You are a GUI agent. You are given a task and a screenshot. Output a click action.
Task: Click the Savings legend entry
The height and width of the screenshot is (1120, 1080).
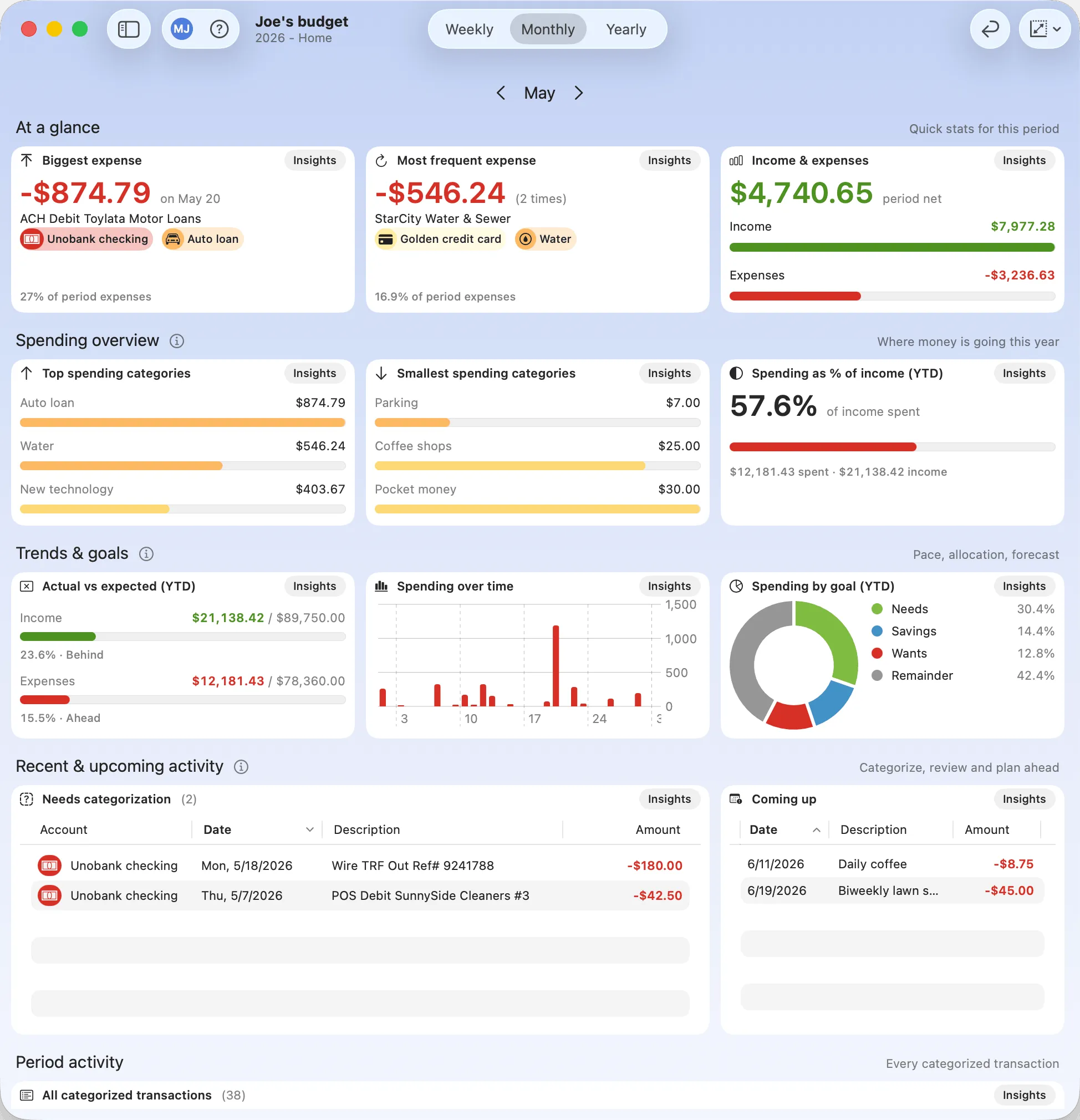(x=963, y=632)
